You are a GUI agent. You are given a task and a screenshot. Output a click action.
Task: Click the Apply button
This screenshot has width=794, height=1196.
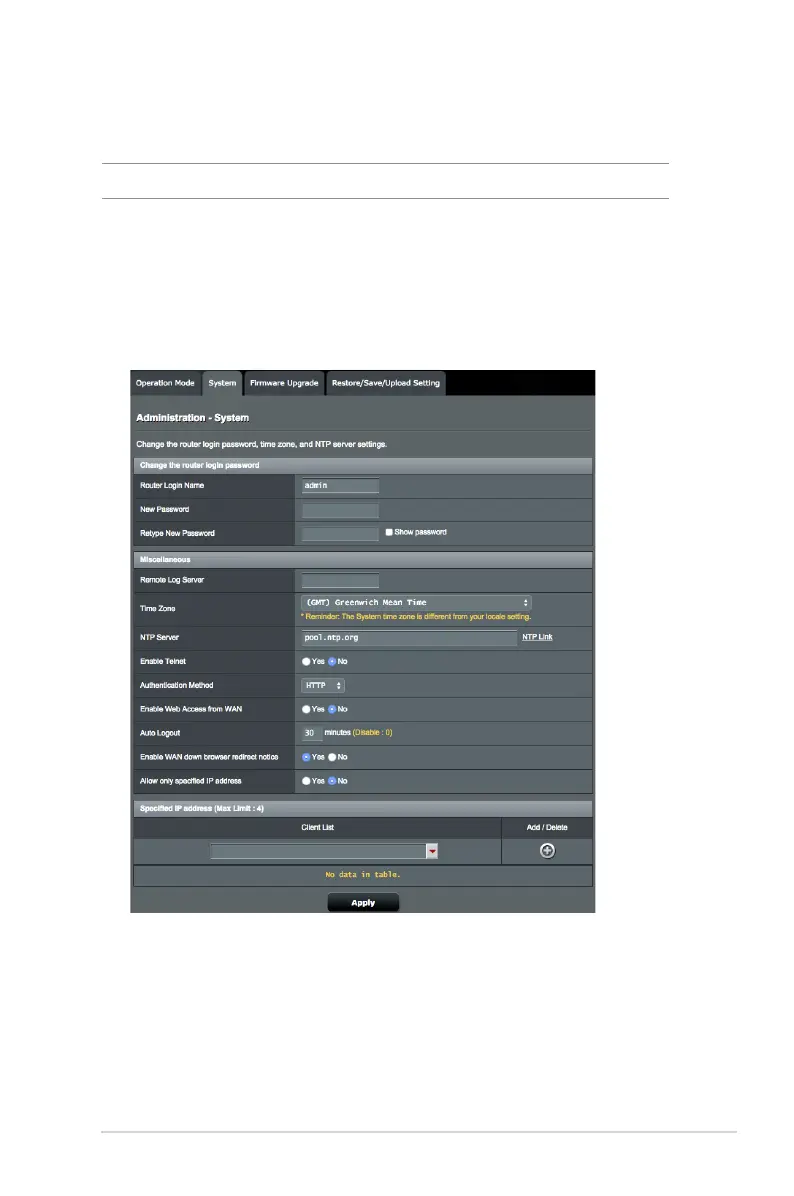tap(363, 902)
